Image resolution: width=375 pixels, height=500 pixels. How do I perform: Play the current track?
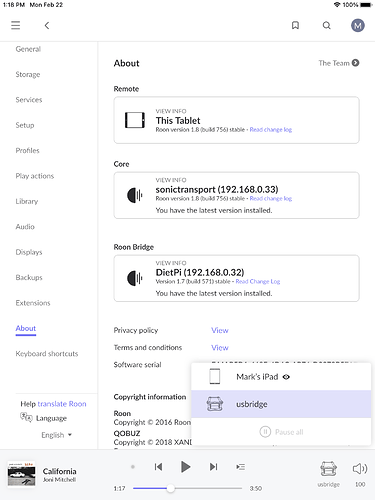185,467
